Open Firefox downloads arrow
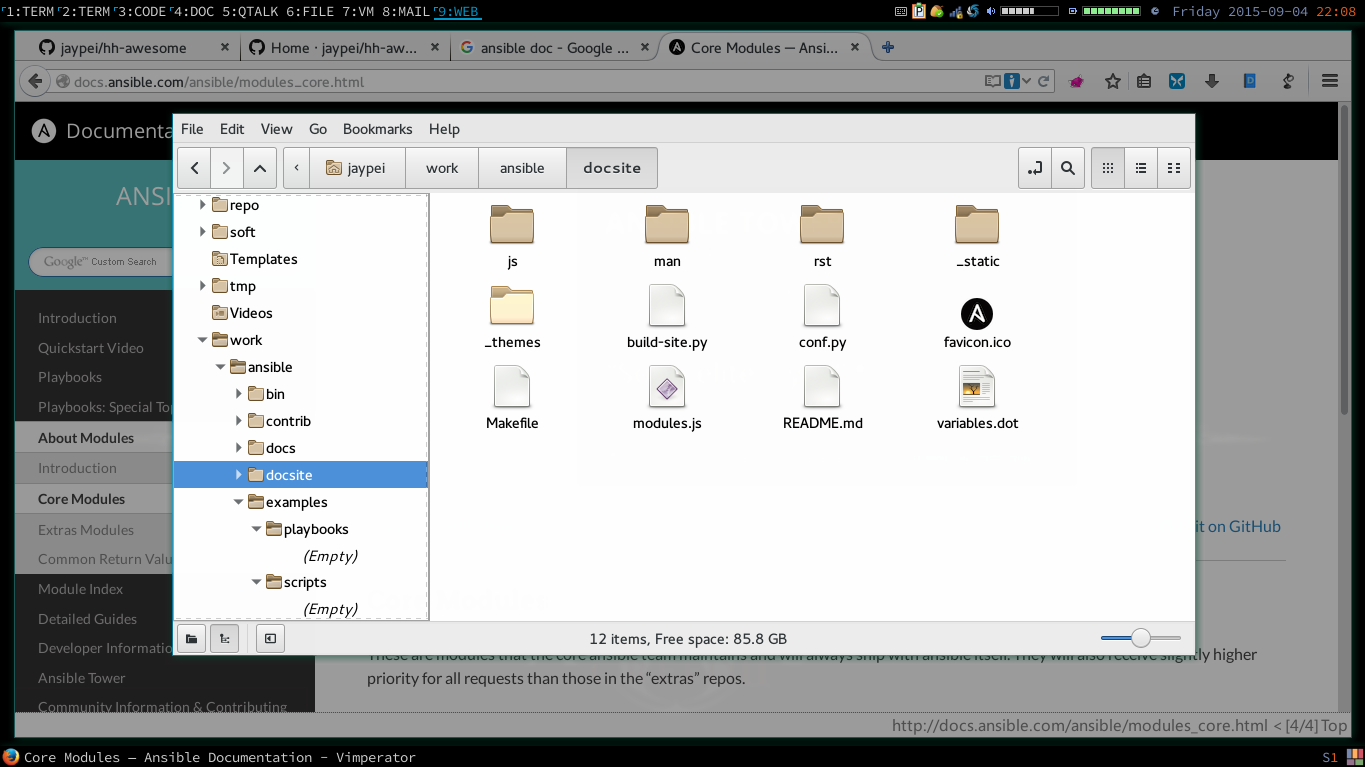The image size is (1365, 767). pyautogui.click(x=1212, y=82)
